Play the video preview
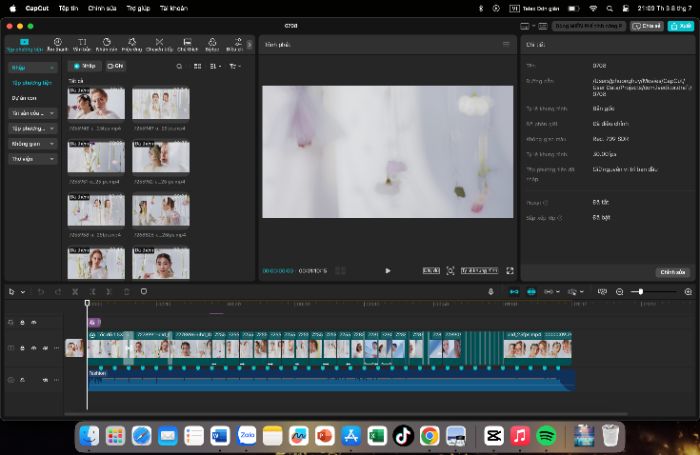 388,271
